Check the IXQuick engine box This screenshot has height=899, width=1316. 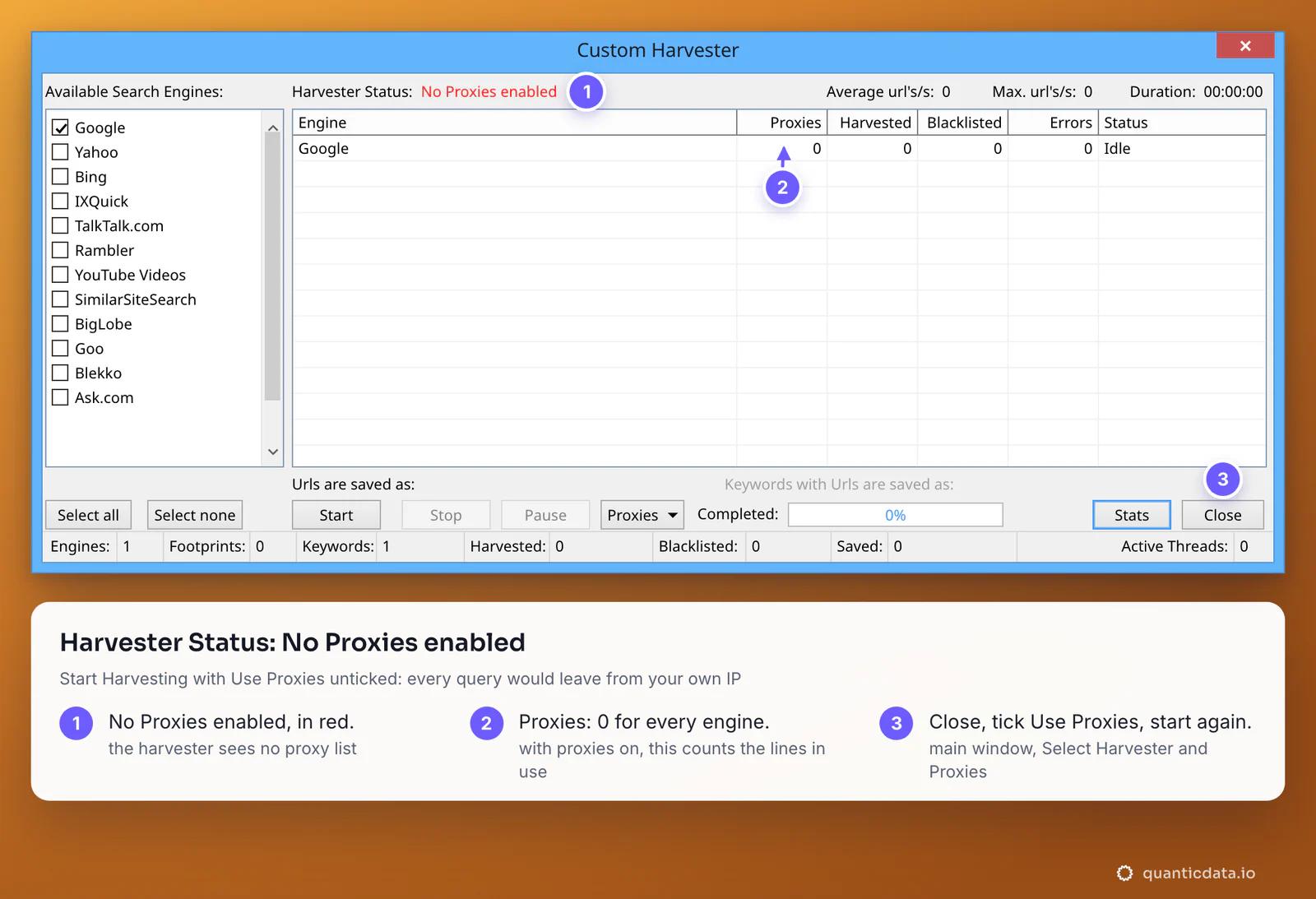pos(60,202)
